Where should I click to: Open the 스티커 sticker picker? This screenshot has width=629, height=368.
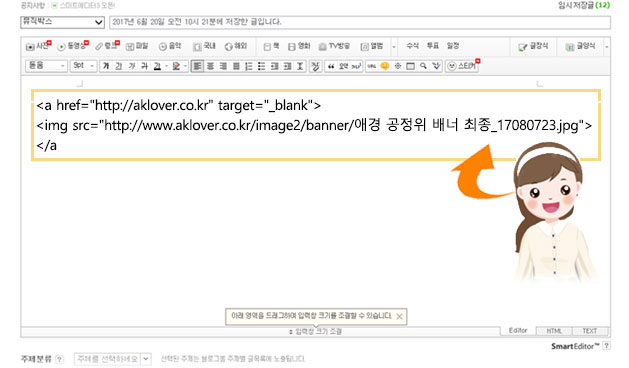click(462, 66)
